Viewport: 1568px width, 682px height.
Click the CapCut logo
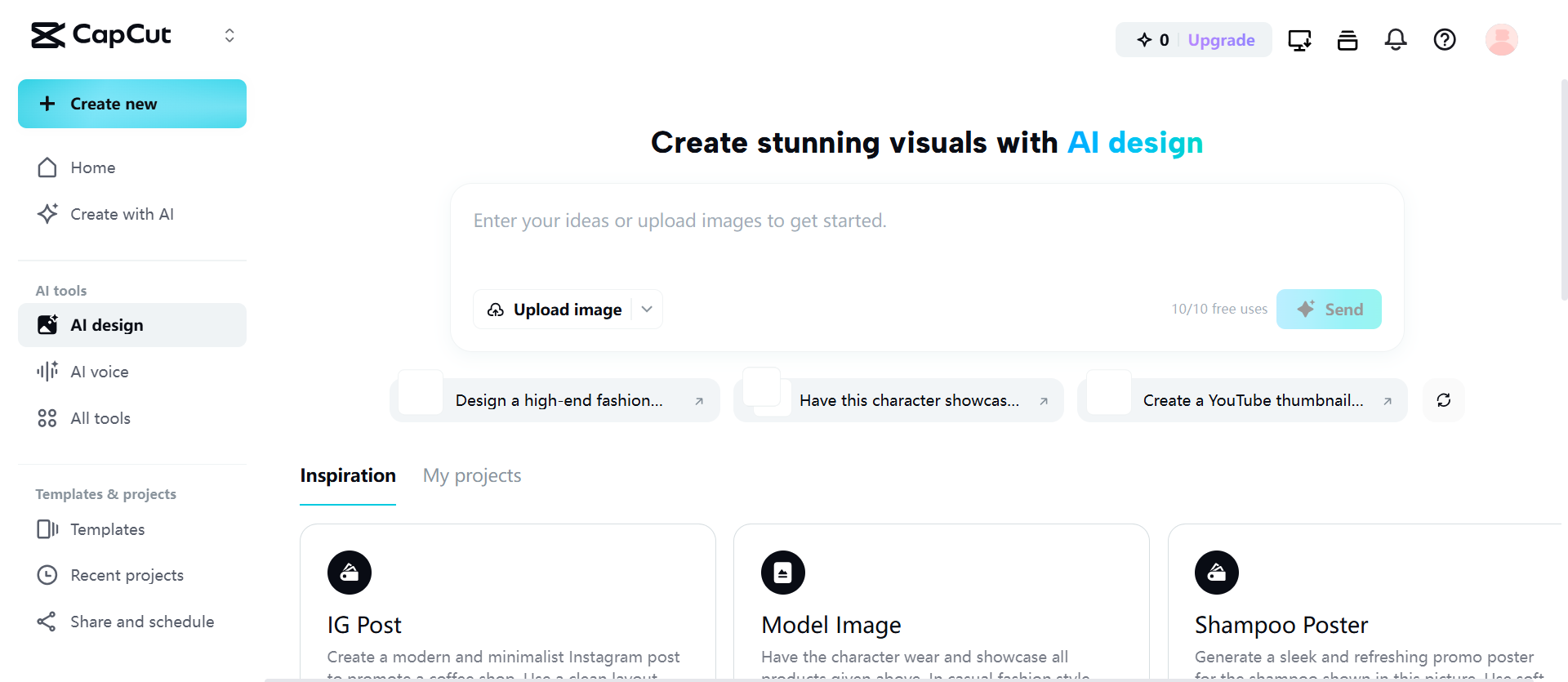click(x=101, y=35)
